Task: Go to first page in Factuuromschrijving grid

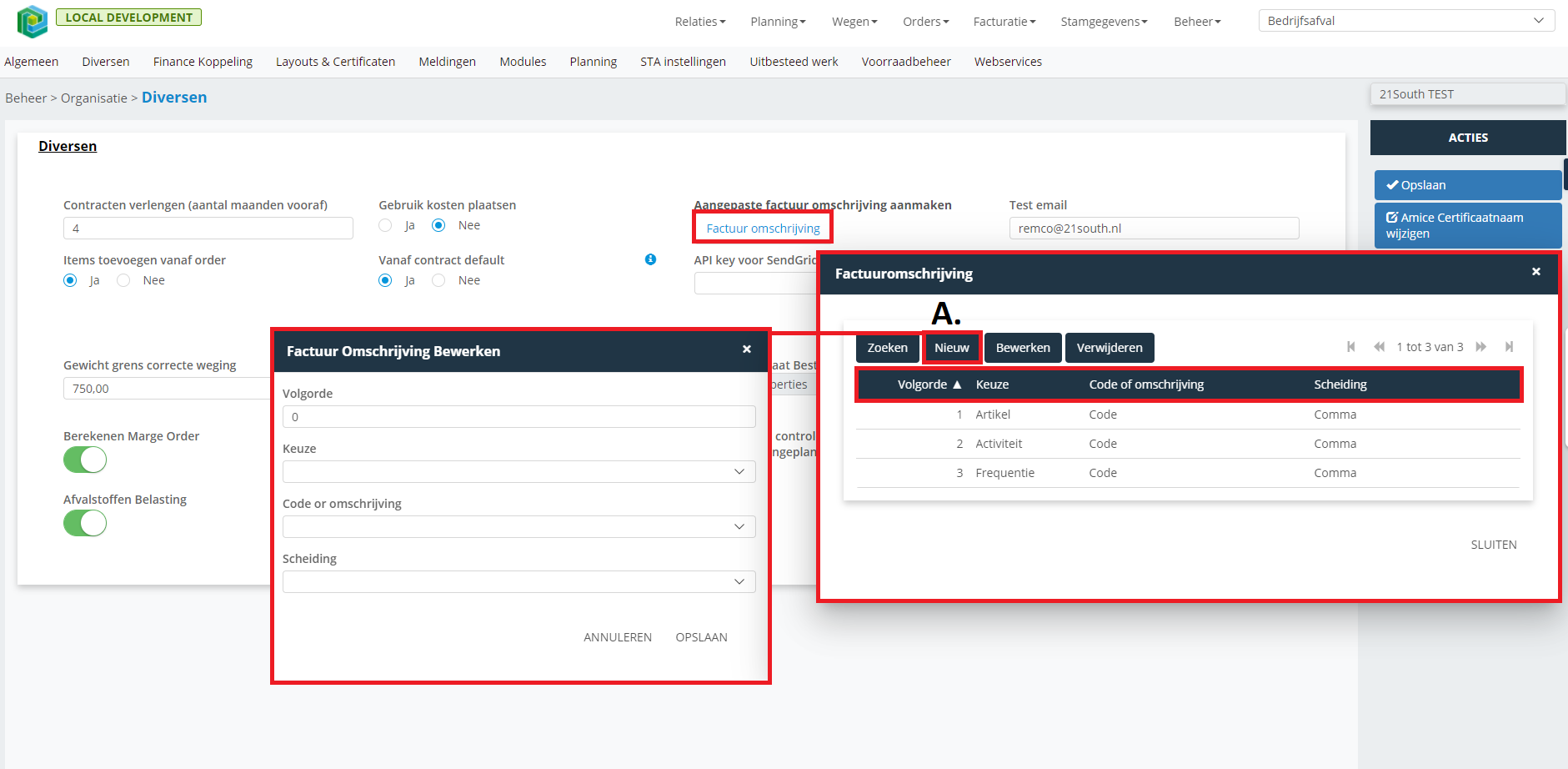Action: click(x=1351, y=347)
